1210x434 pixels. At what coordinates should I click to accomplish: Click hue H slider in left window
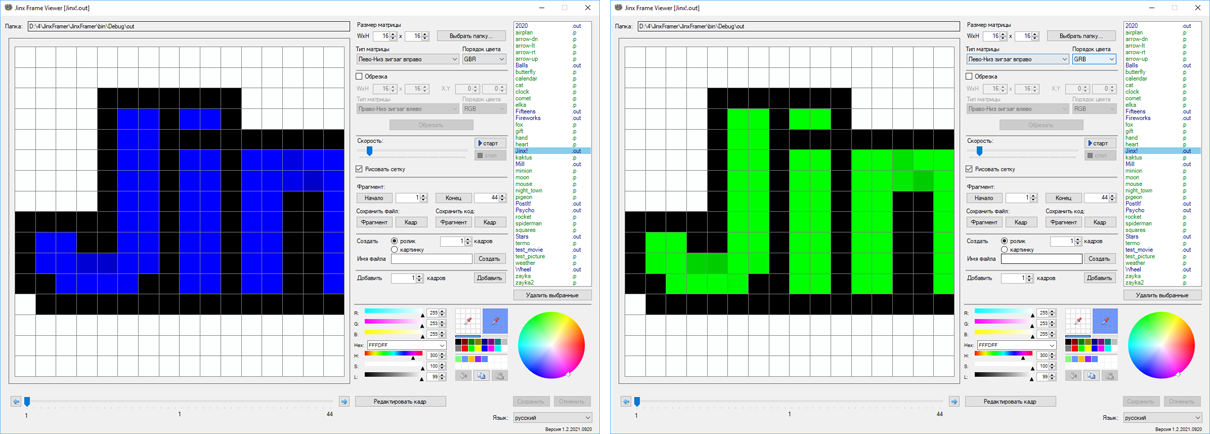(x=392, y=354)
